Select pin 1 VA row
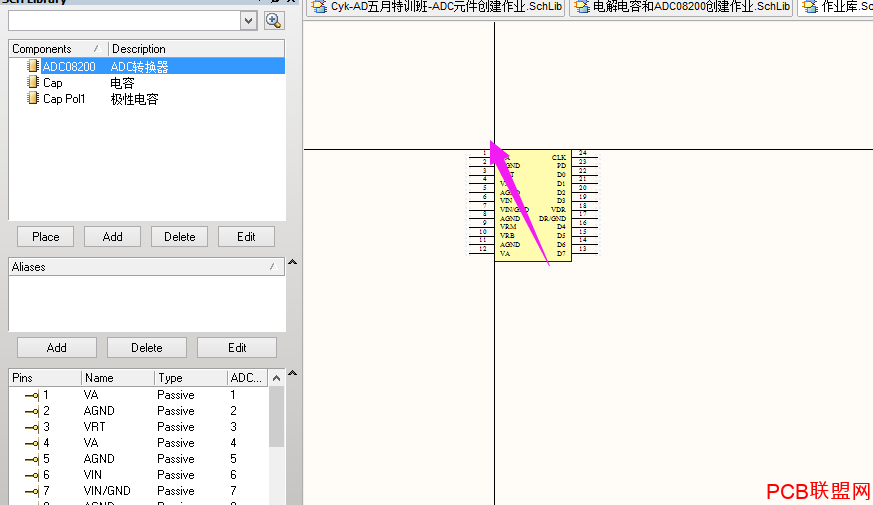Image resolution: width=873 pixels, height=505 pixels. (139, 395)
